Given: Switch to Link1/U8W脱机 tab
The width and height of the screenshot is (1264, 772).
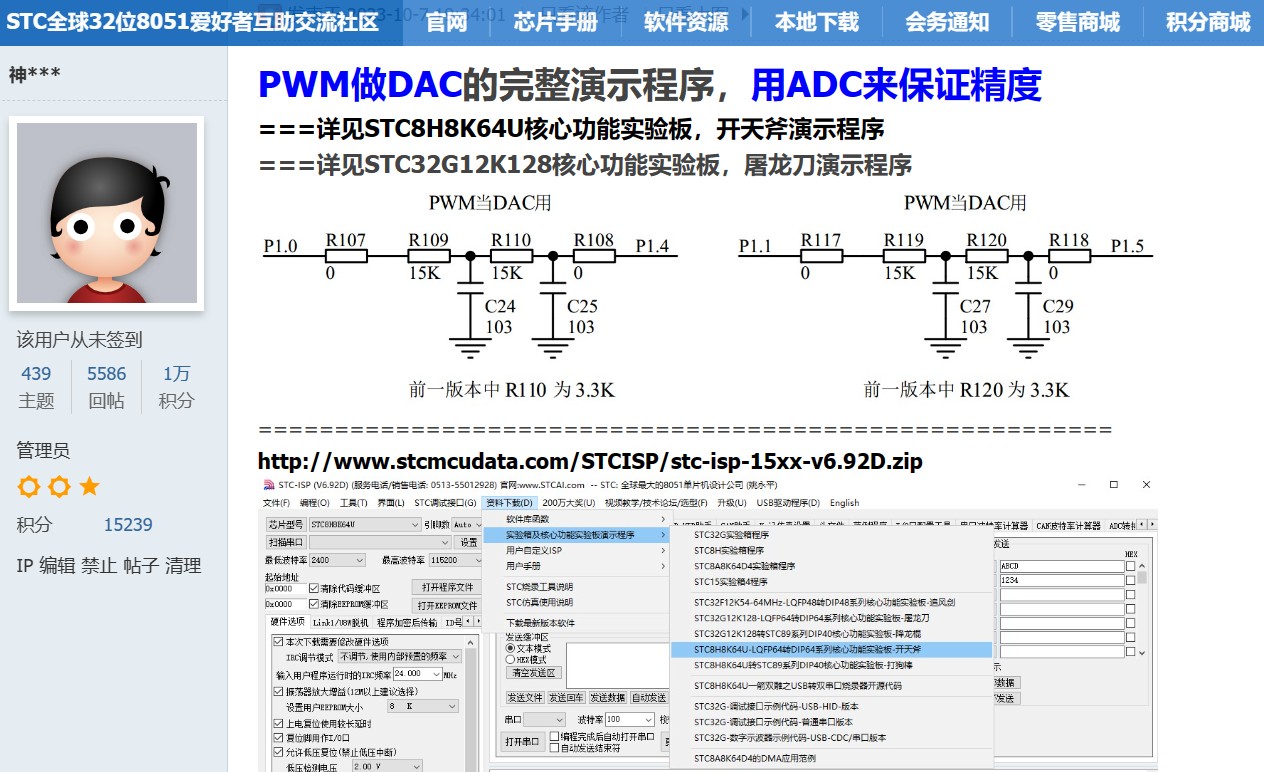Looking at the screenshot, I should [x=340, y=622].
